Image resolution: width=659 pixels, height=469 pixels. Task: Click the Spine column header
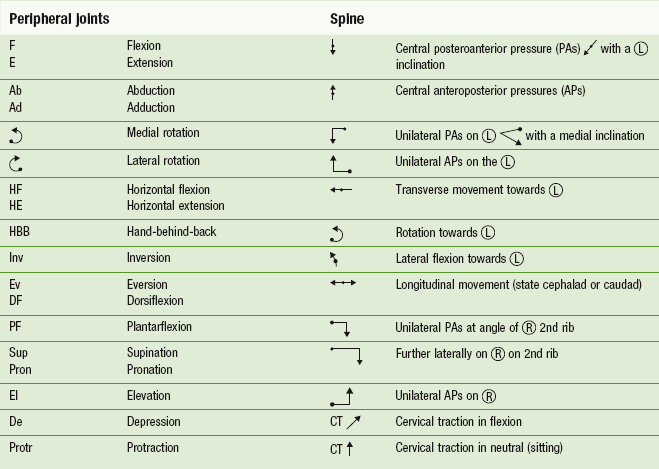pos(347,19)
